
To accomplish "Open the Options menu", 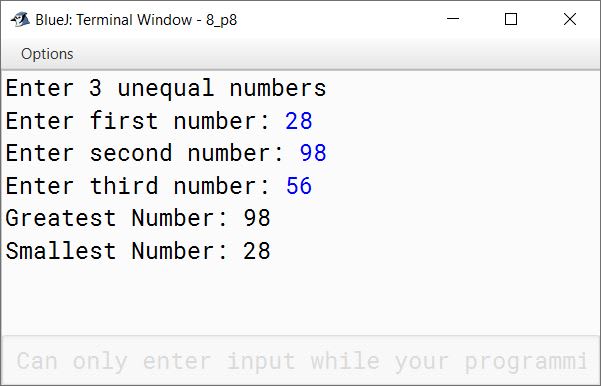I will pyautogui.click(x=47, y=54).
